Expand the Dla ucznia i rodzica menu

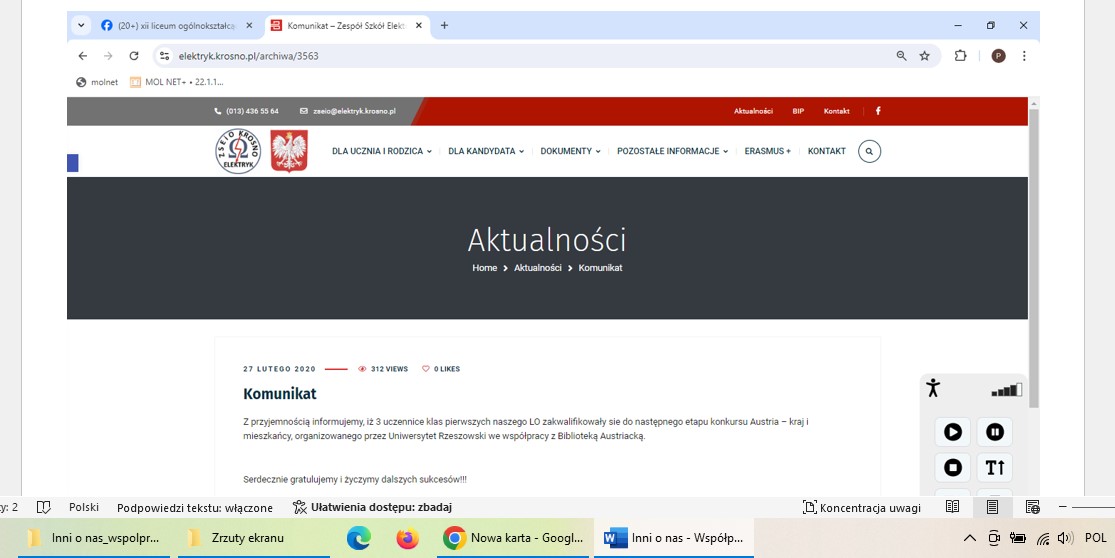[x=381, y=152]
